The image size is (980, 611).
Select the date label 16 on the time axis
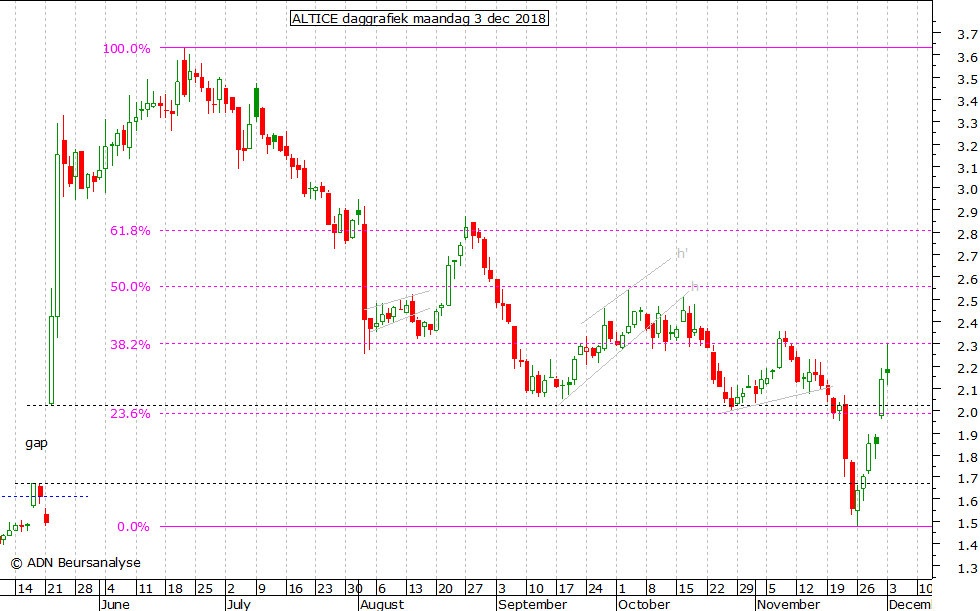click(x=295, y=589)
